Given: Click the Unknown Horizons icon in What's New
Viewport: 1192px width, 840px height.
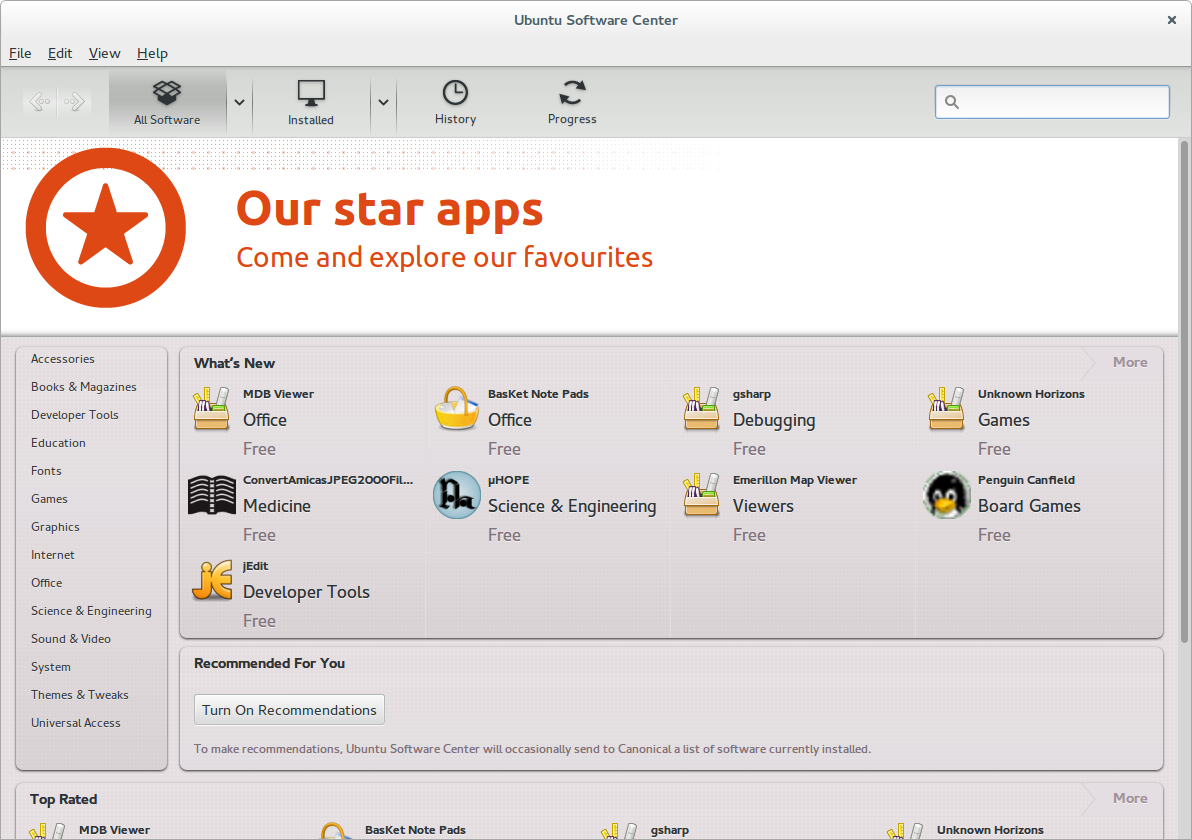Looking at the screenshot, I should (946, 408).
